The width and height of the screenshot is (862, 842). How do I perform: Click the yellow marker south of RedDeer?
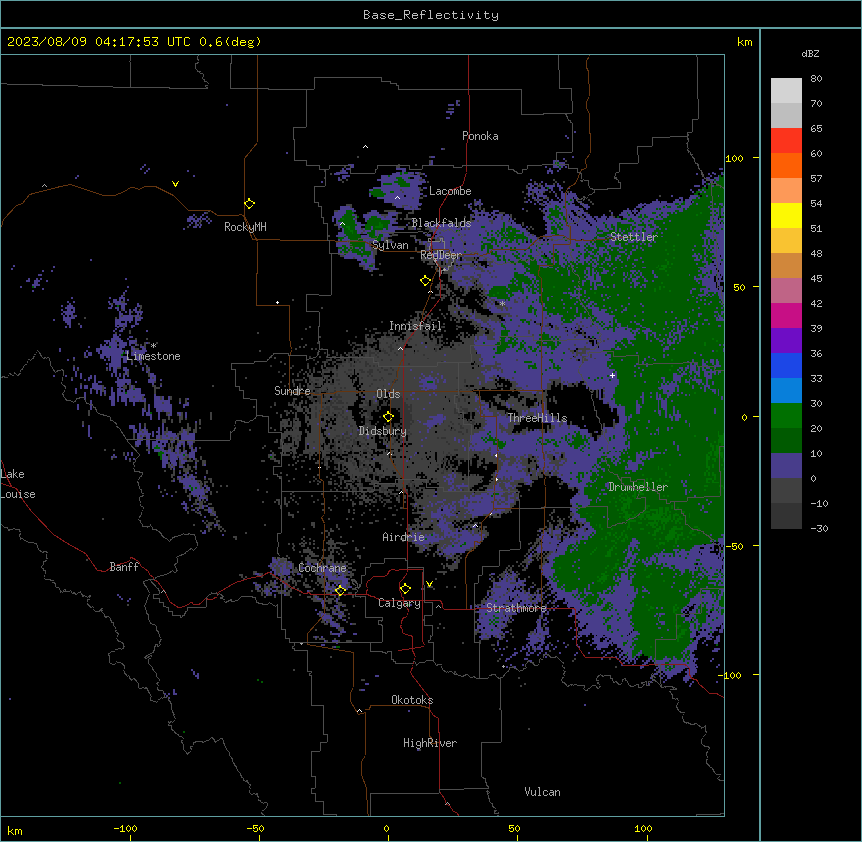coord(426,281)
